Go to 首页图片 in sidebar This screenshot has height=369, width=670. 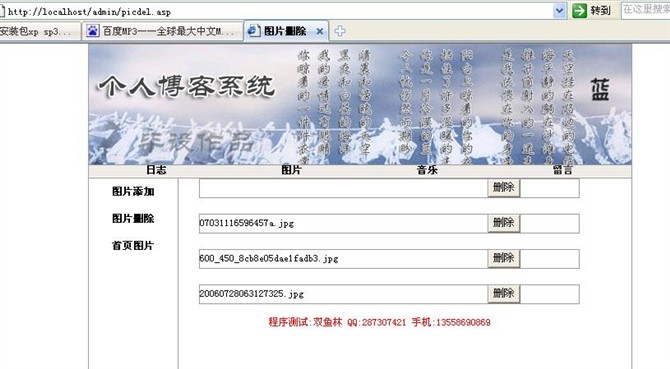133,246
